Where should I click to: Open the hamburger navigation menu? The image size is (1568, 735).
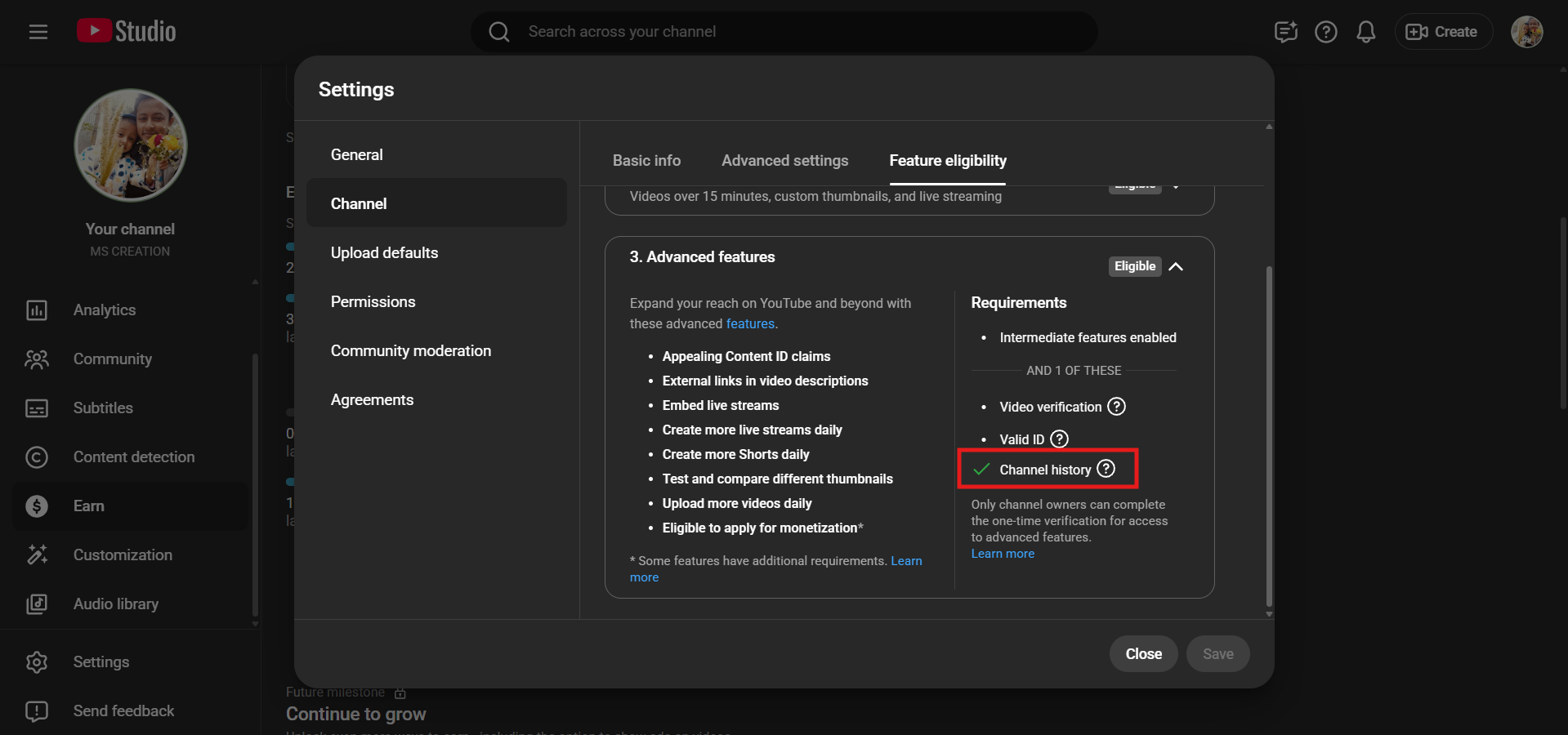(38, 32)
